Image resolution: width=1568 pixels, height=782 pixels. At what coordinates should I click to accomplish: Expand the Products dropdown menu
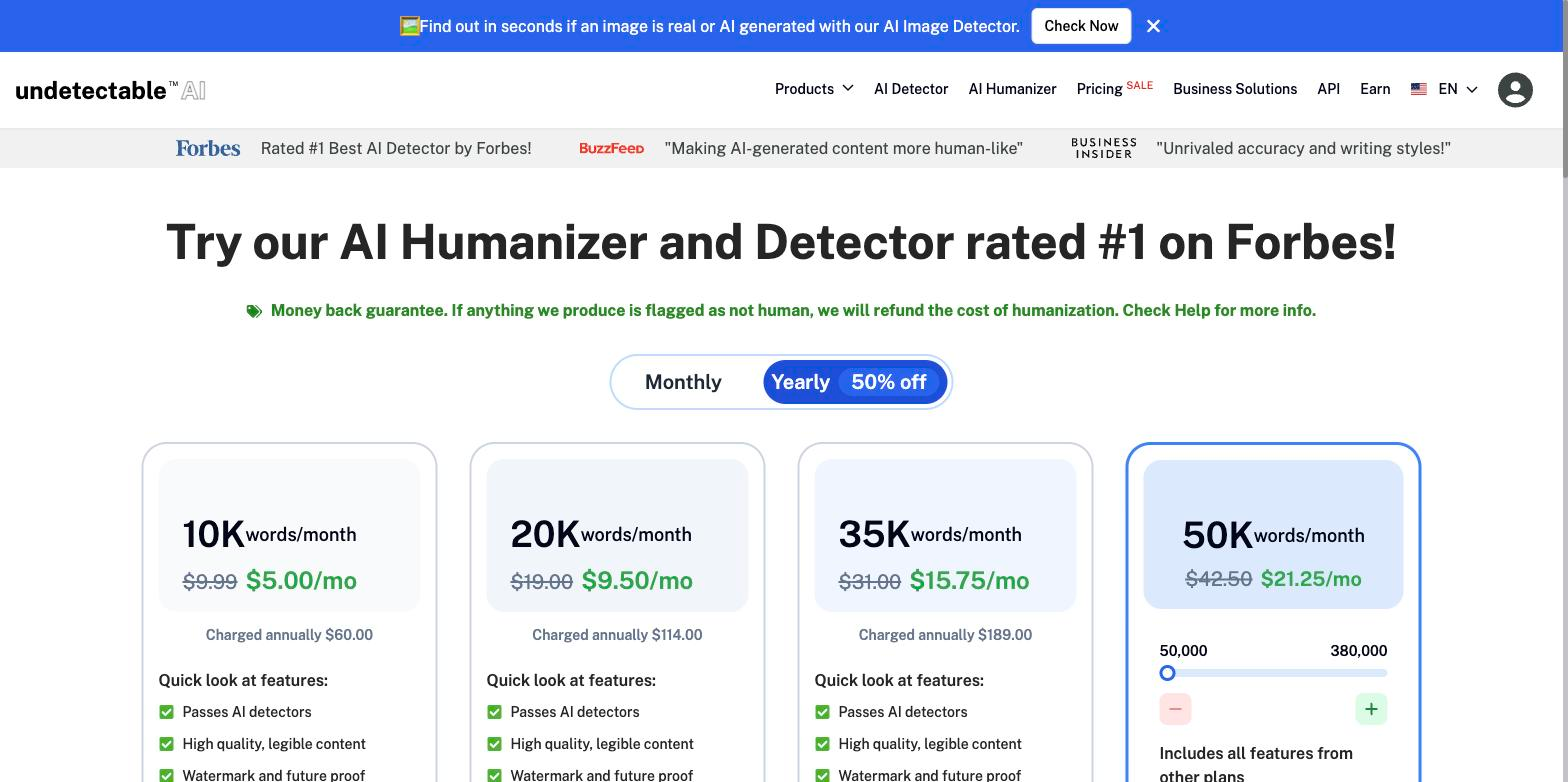tap(814, 89)
